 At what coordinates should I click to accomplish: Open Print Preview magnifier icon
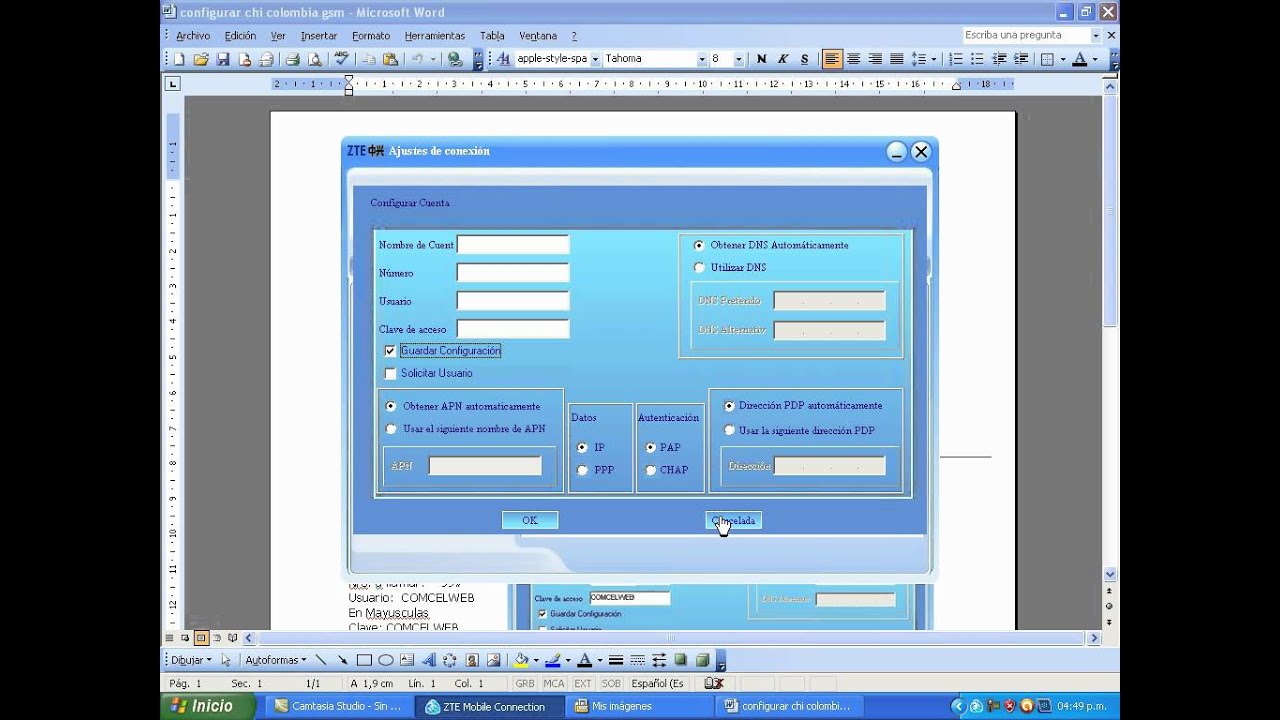(x=314, y=59)
